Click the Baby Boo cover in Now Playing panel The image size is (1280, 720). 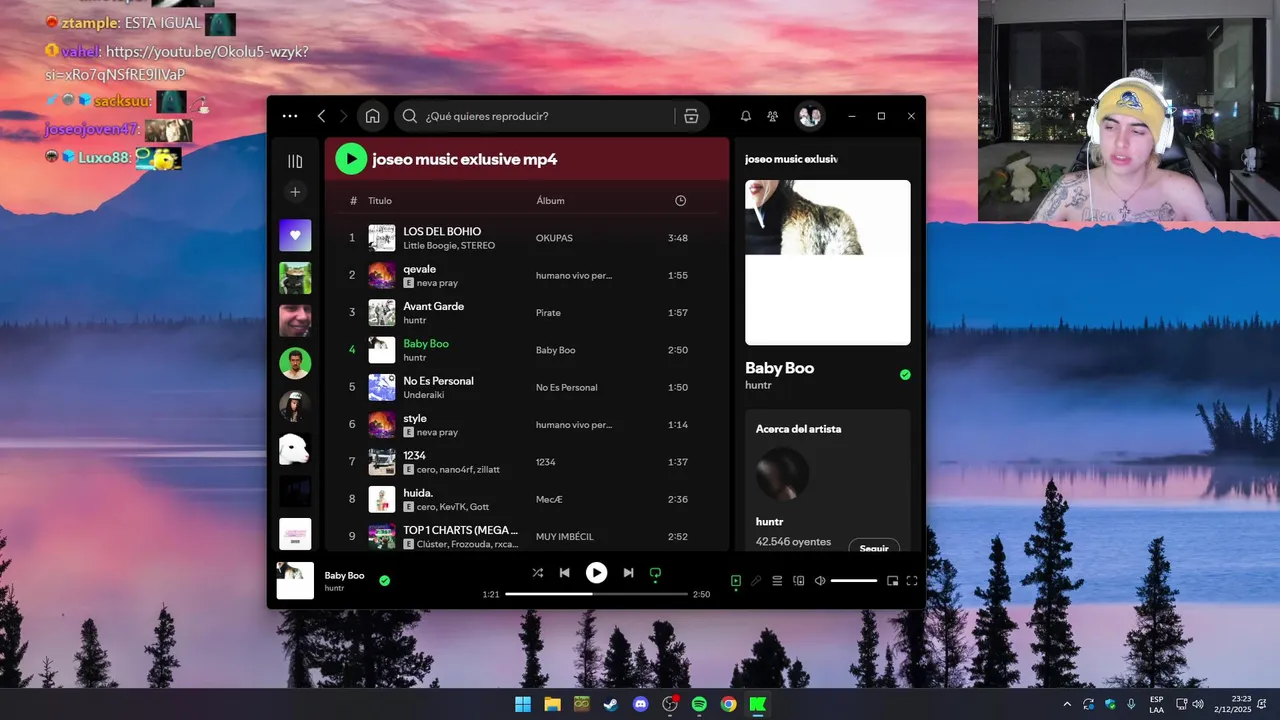(828, 262)
